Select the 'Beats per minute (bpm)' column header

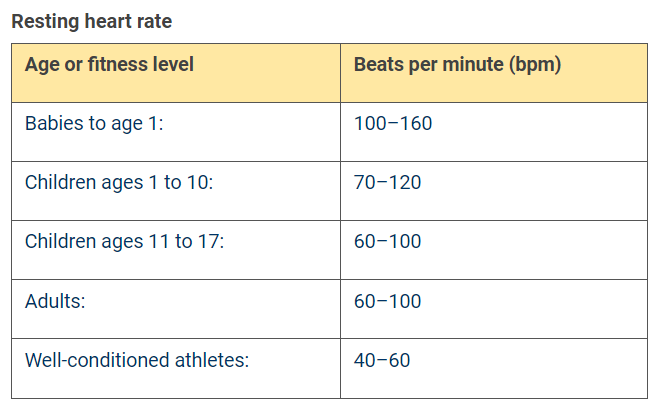457,65
